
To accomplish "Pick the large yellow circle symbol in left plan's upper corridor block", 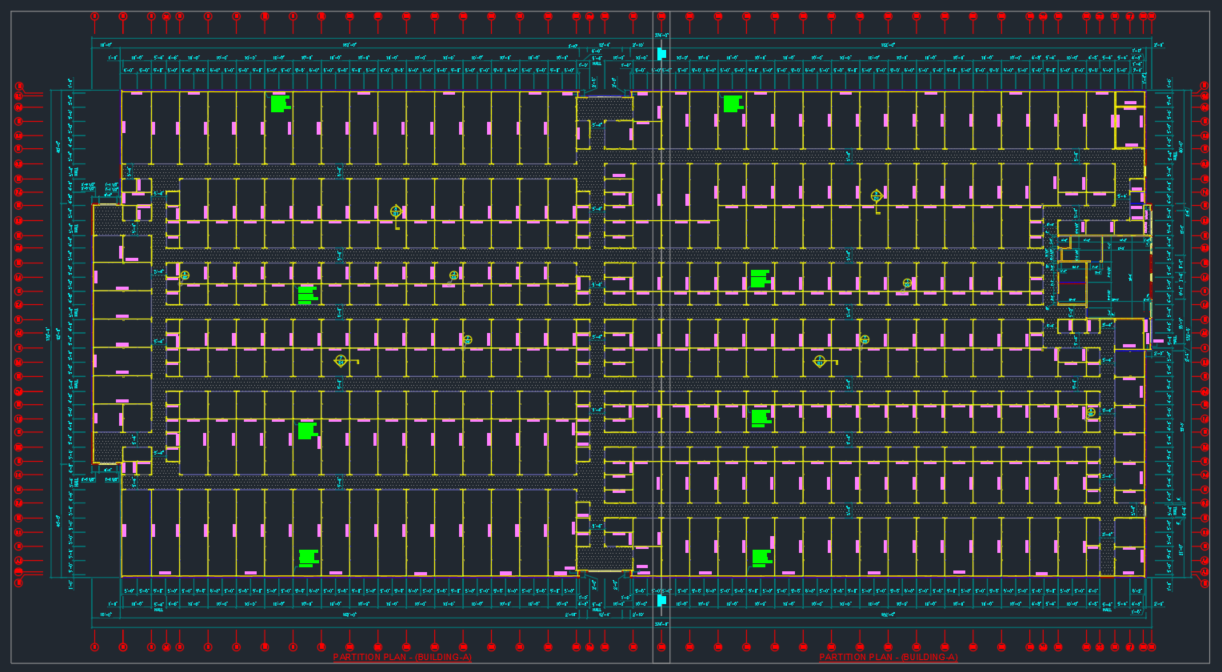I will click(396, 212).
